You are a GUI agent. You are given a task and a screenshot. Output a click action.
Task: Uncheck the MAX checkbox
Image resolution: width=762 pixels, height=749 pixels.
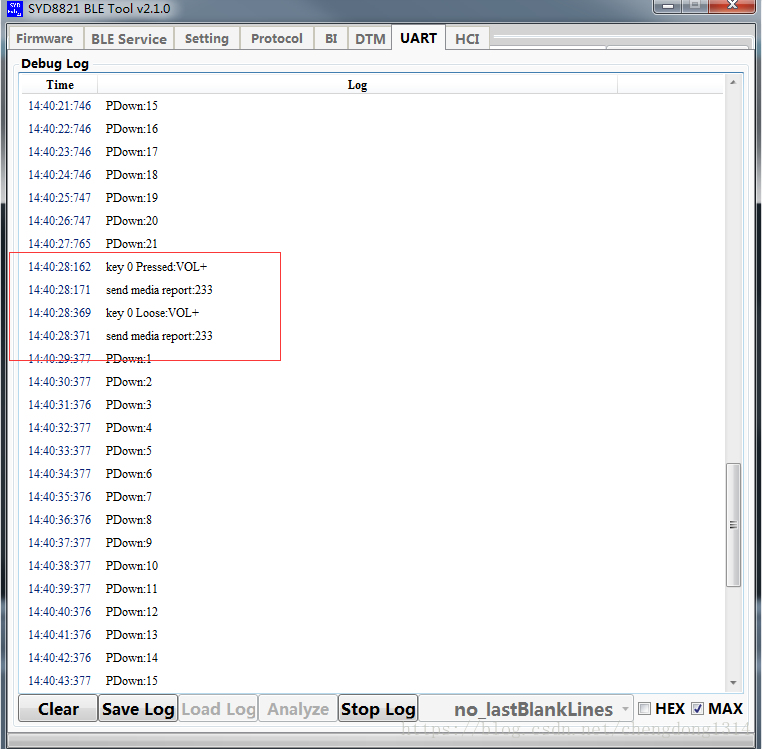tap(698, 708)
